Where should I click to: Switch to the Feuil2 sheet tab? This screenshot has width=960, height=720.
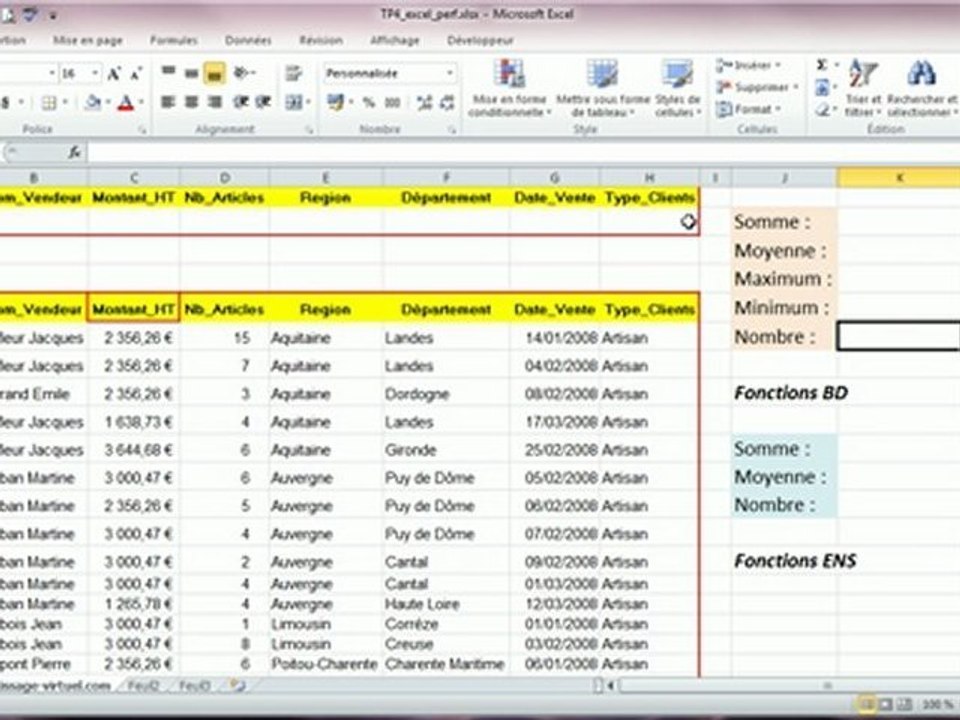(x=143, y=686)
